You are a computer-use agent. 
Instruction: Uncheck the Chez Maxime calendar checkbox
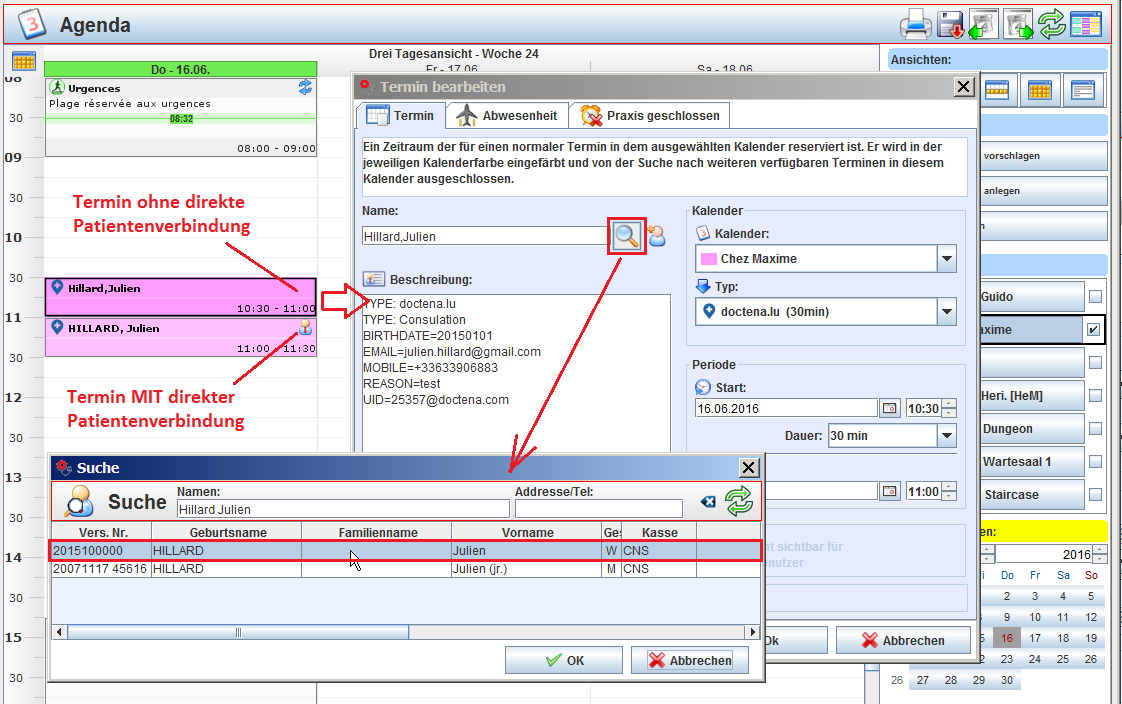1095,329
